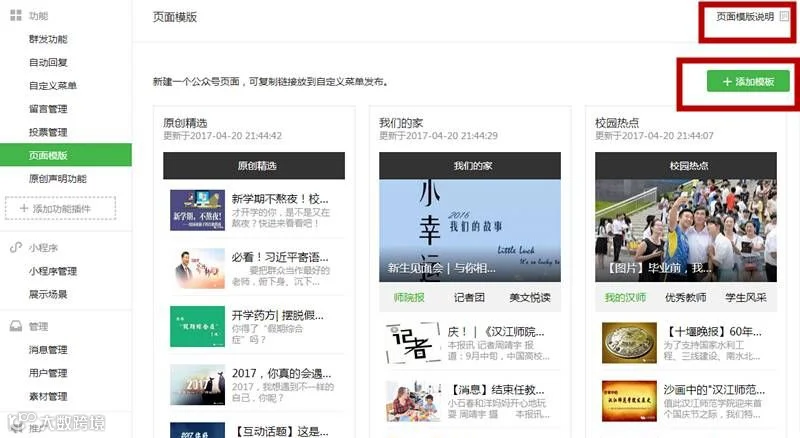Image resolution: width=800 pixels, height=438 pixels.
Task: Click the gold coin thumbnail of 十堰晚报 article
Action: click(629, 343)
